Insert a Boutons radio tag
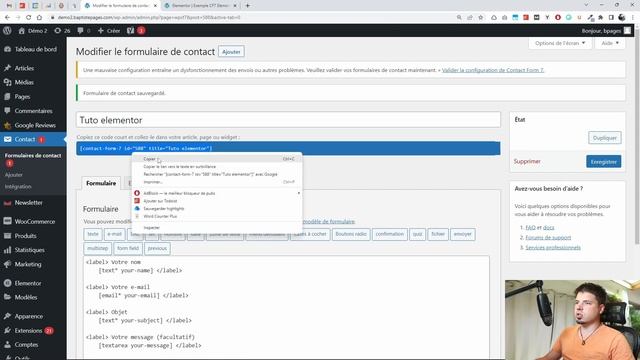The width and height of the screenshot is (640, 360). tap(351, 234)
